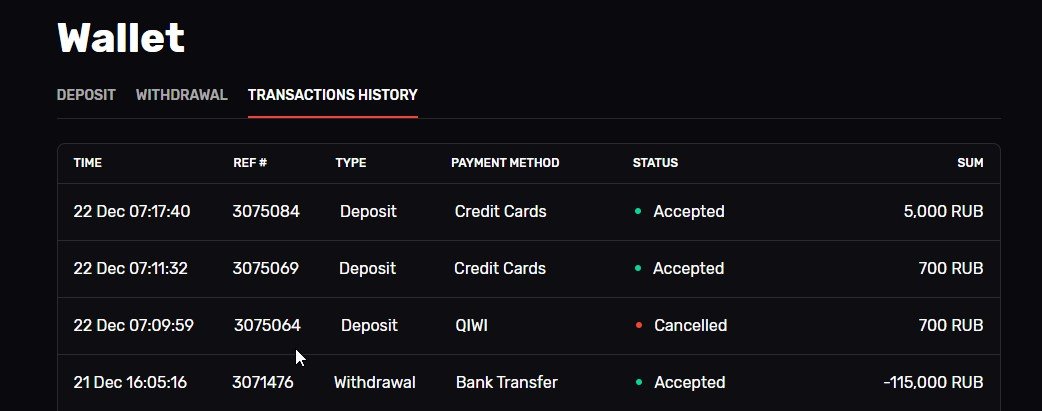1042x411 pixels.
Task: Click green status dot for transaction 3075084
Action: (x=638, y=212)
